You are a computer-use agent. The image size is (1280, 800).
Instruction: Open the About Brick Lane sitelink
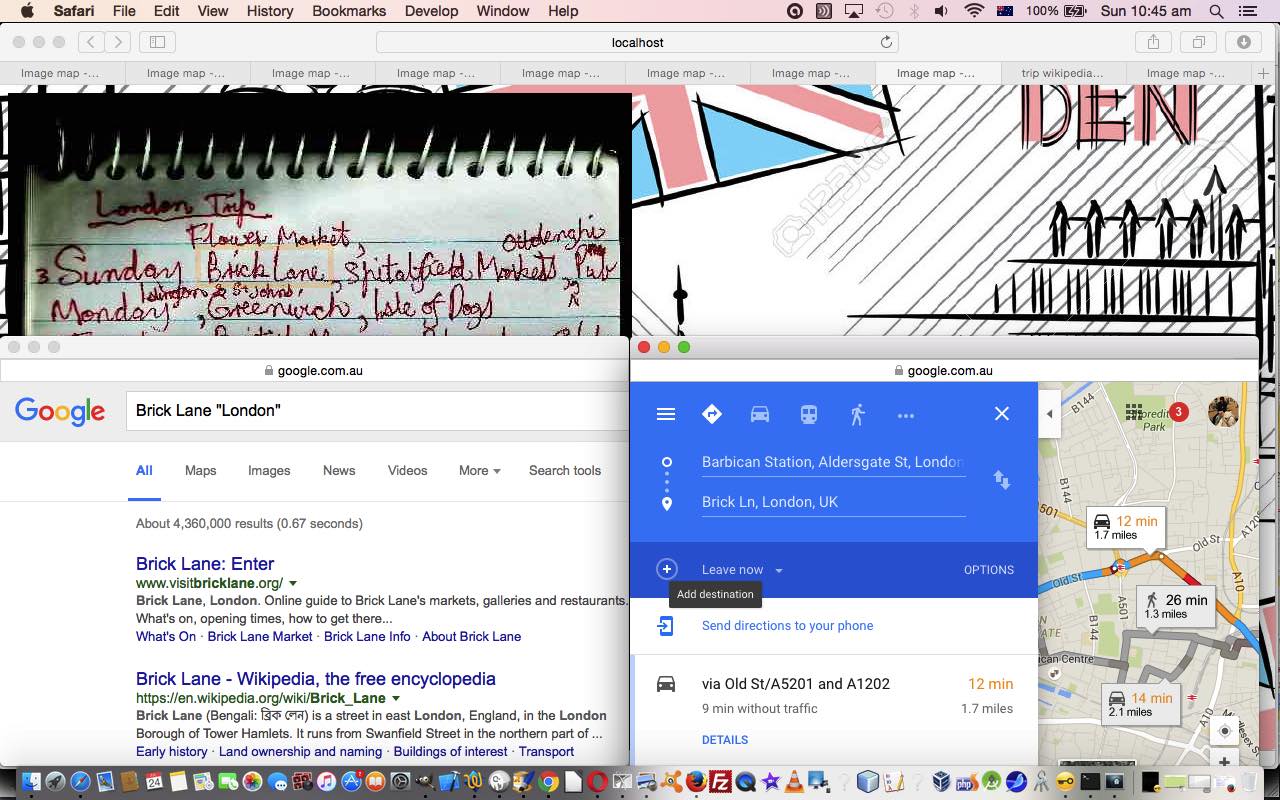click(471, 637)
